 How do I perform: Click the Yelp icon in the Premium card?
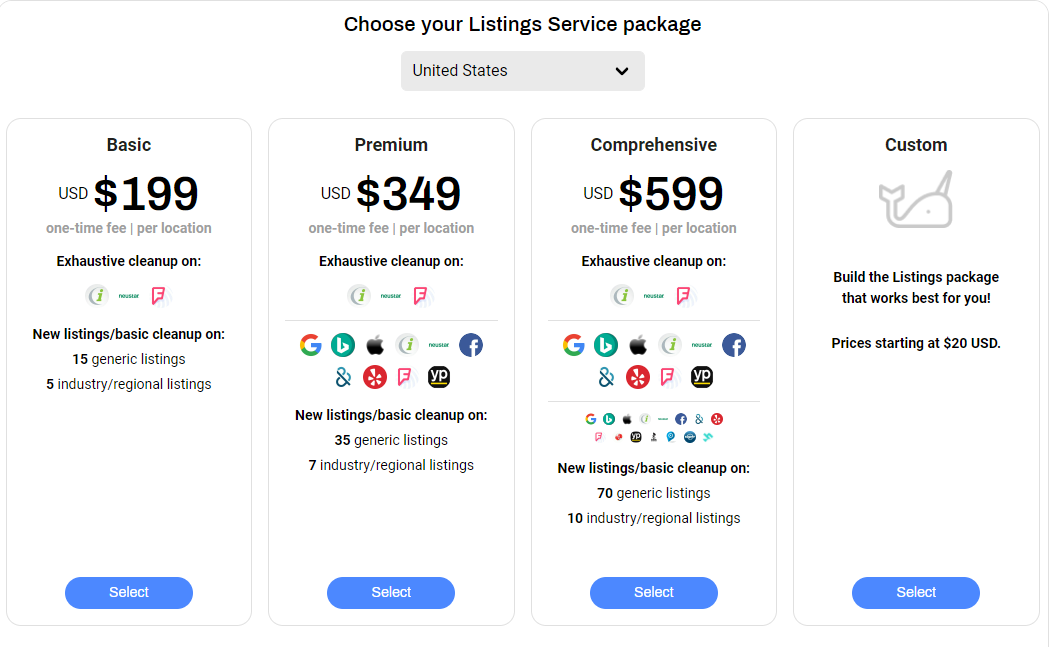click(374, 377)
